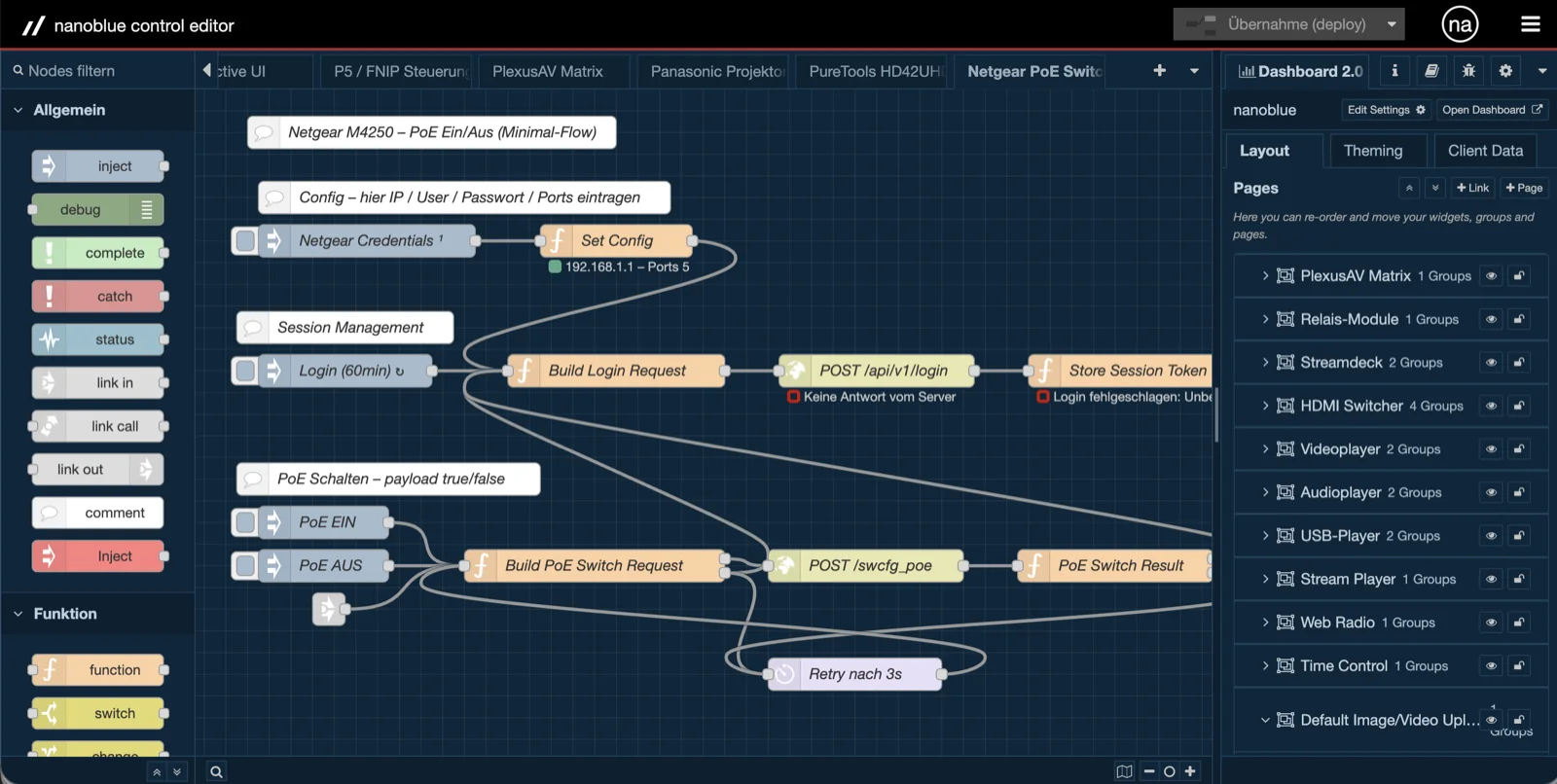Collapse all pages in layout list
1557x784 pixels.
tap(1409, 188)
